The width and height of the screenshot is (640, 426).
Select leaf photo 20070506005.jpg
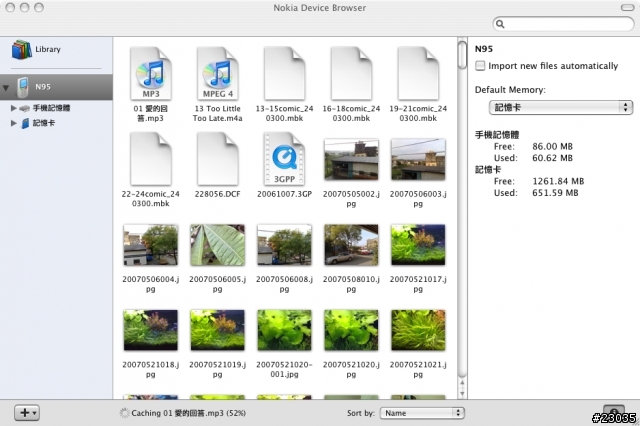pos(218,245)
